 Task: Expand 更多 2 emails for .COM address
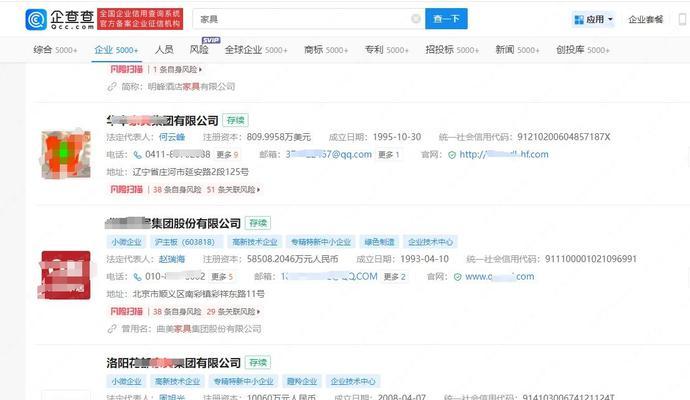pyautogui.click(x=394, y=277)
